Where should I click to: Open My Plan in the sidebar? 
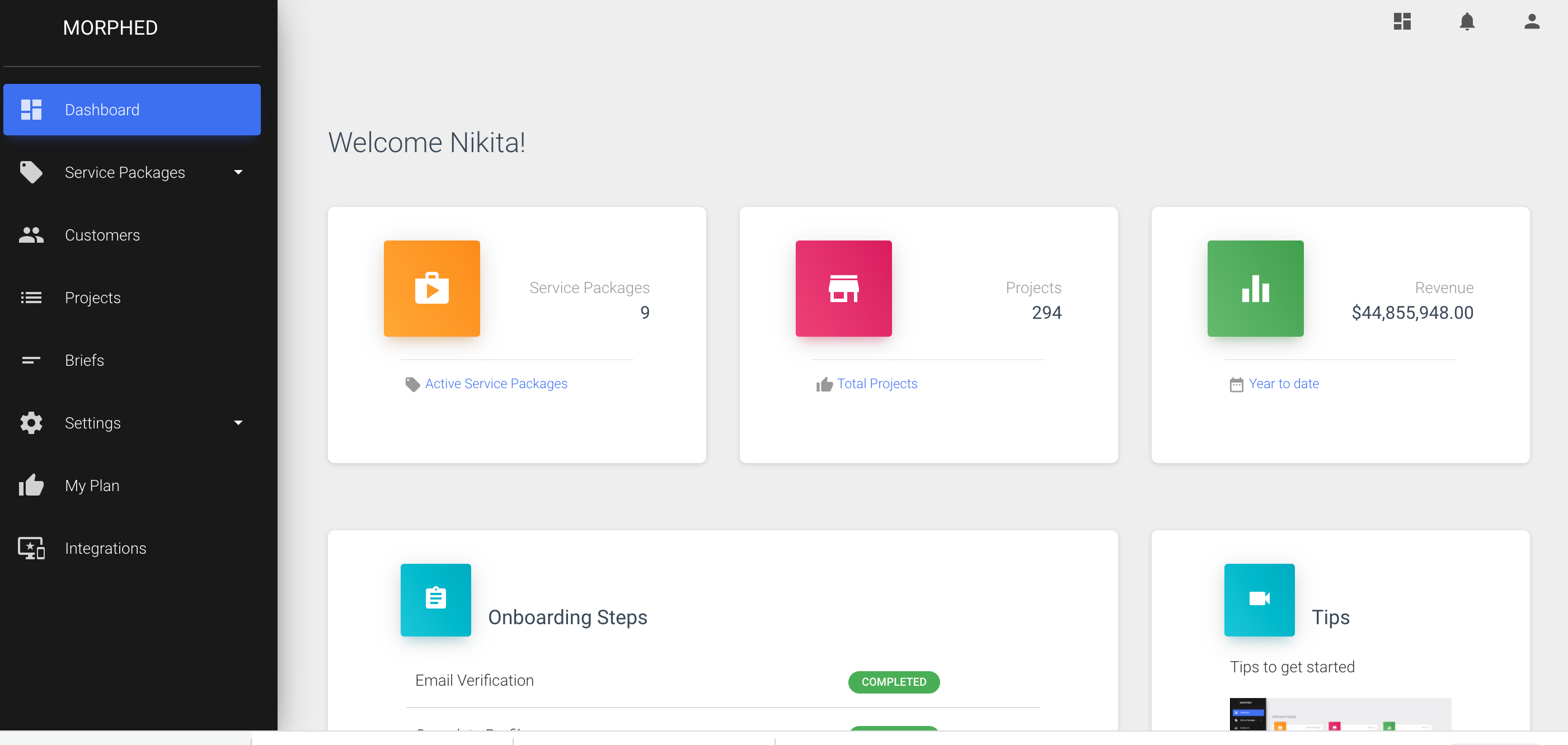[92, 486]
